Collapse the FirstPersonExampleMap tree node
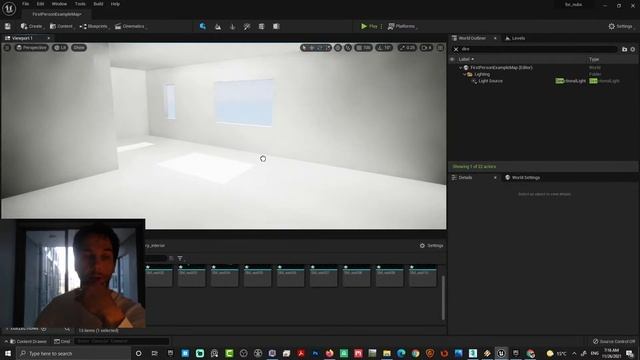This screenshot has width=640, height=360. [x=460, y=68]
